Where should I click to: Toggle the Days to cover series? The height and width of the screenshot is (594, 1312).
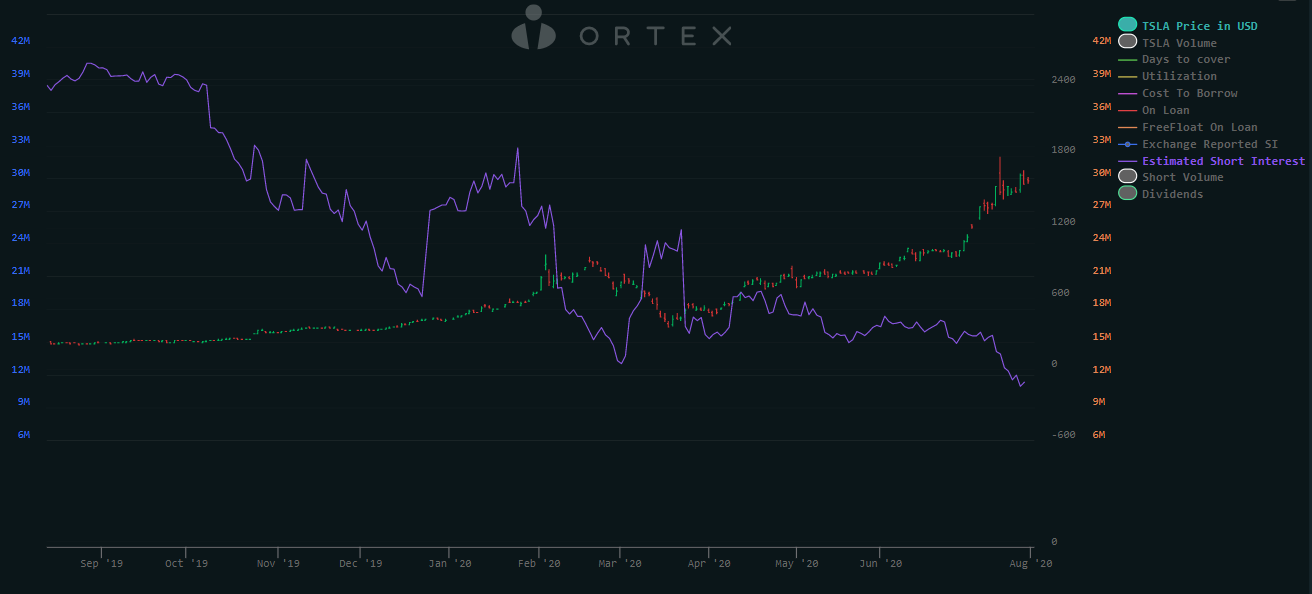click(1186, 59)
